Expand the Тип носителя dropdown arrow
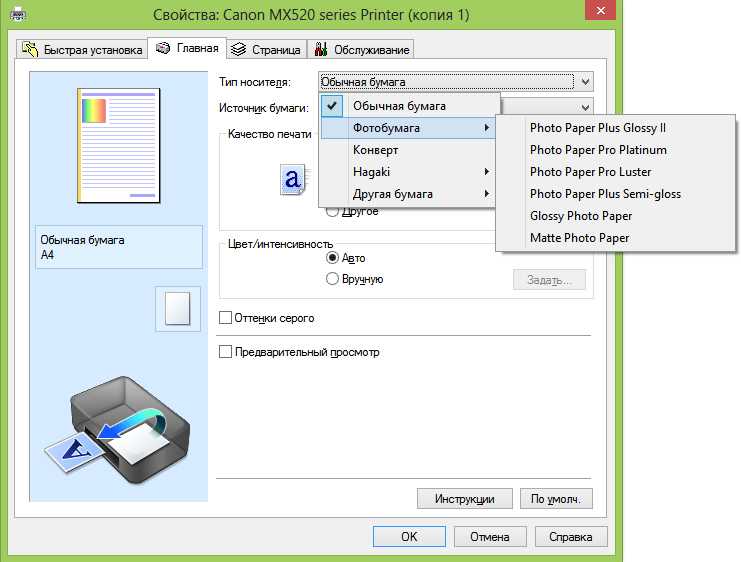The height and width of the screenshot is (562, 741). pyautogui.click(x=585, y=82)
